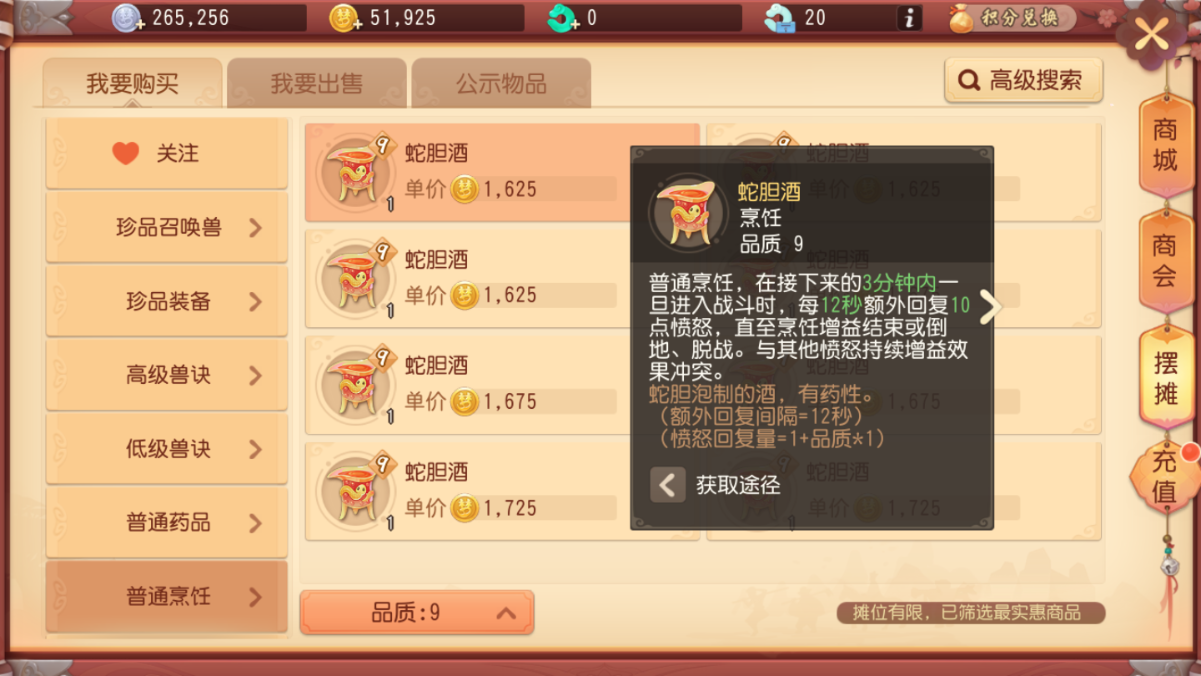Switch to the 公示物品 tab
The image size is (1201, 676).
pos(501,83)
